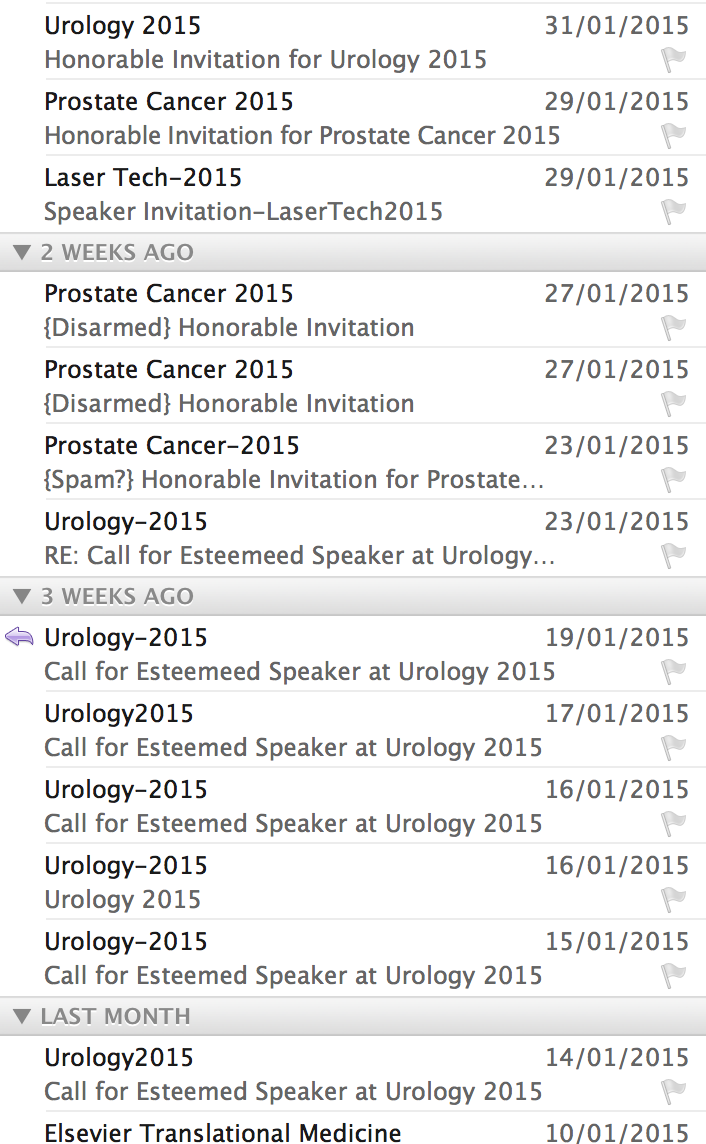This screenshot has height=1144, width=706.
Task: Flag the Prostate Cancer 2015 email from 29/01/2015
Action: pyautogui.click(x=675, y=136)
